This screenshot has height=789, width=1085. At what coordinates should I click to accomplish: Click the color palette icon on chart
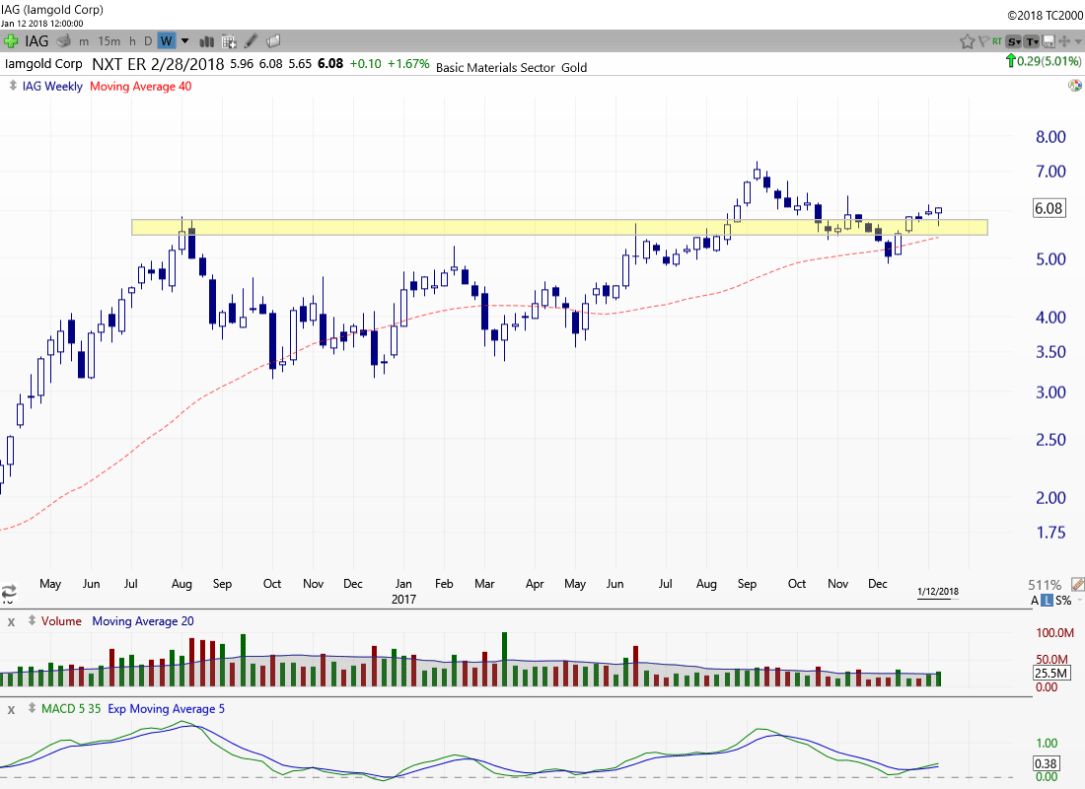pyautogui.click(x=1074, y=86)
